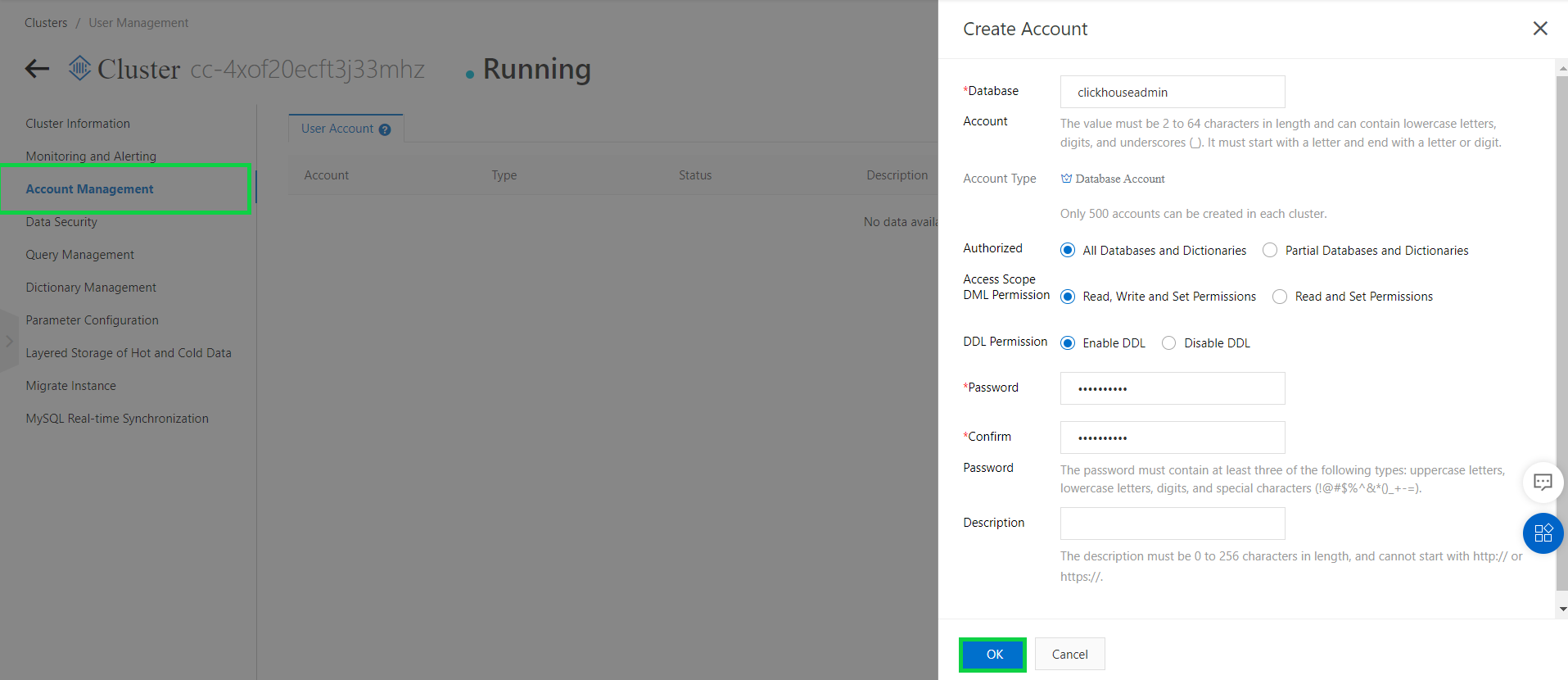Viewport: 1568px width, 680px height.
Task: Click the Description column header
Action: coord(897,175)
